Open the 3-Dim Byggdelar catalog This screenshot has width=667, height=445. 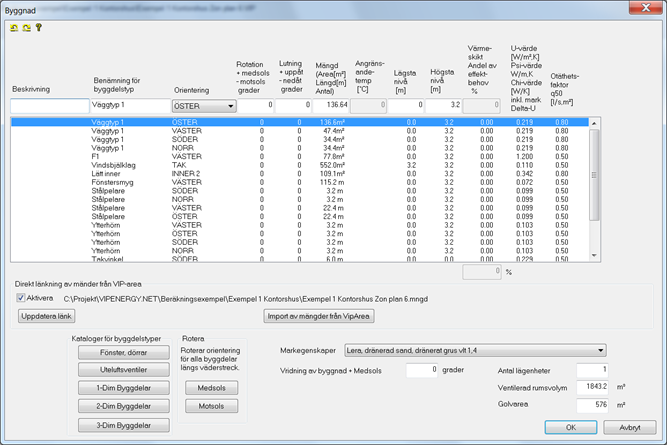point(124,425)
